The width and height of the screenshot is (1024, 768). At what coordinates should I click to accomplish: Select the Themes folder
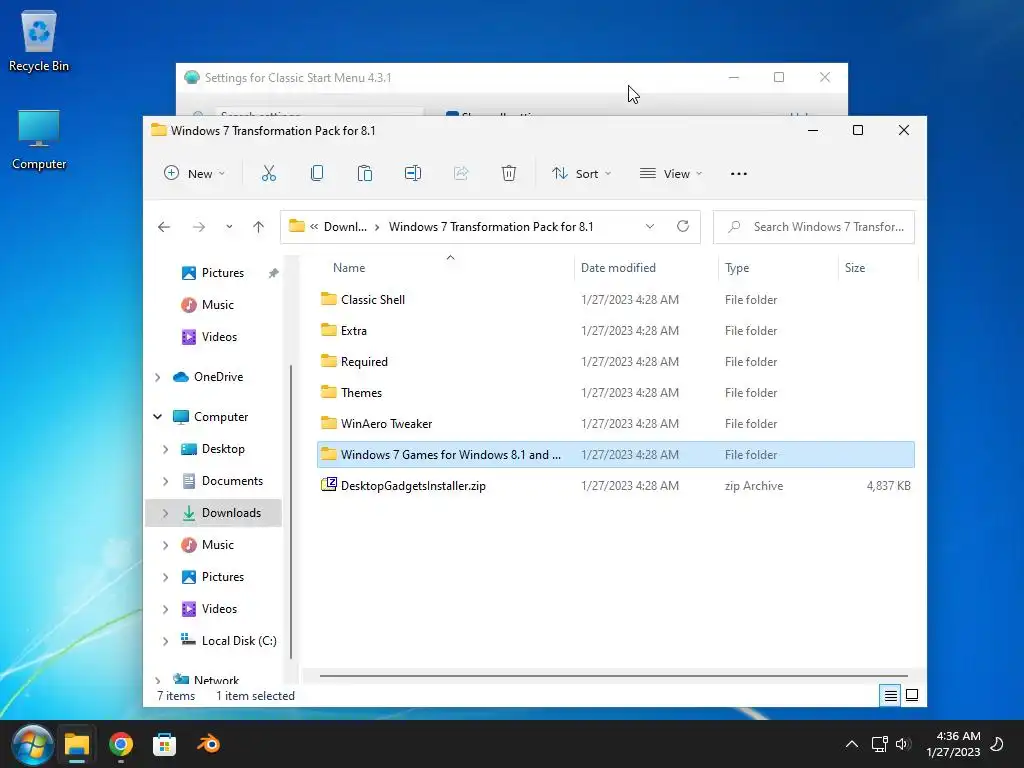coord(615,392)
